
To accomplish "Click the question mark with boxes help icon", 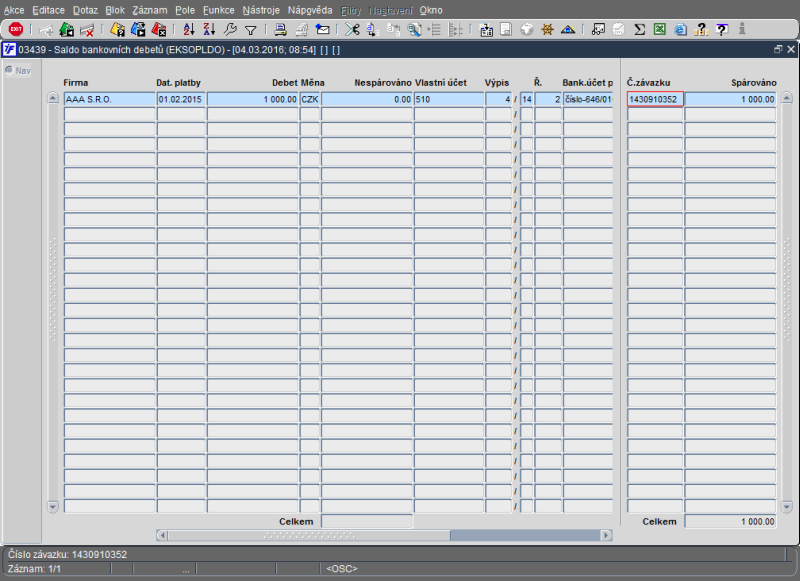I will point(701,30).
